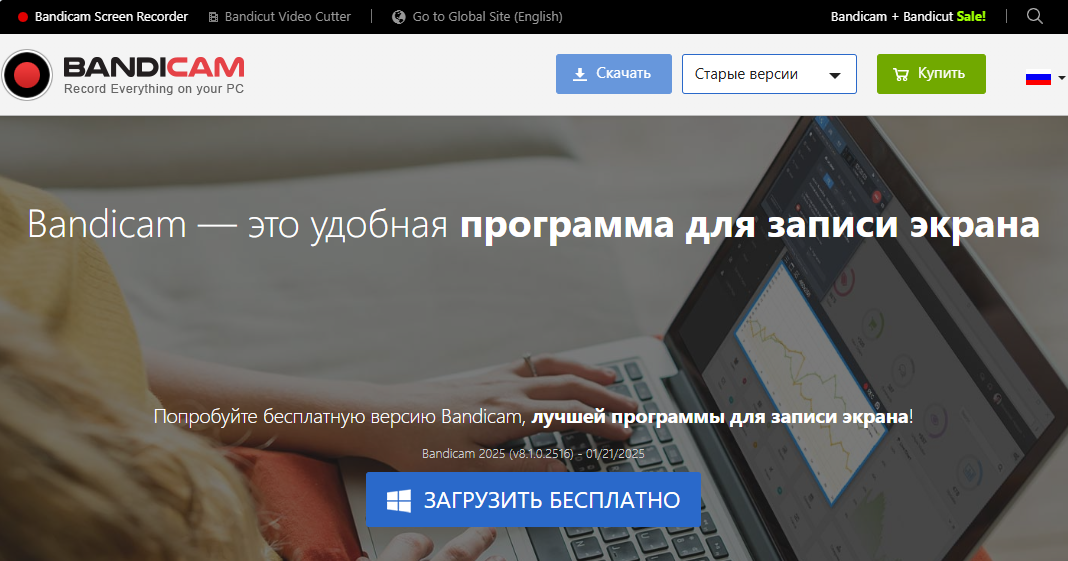Screen dimensions: 1068x561
Task: Click the "Record Everything on your PC" tagline
Action: (154, 89)
